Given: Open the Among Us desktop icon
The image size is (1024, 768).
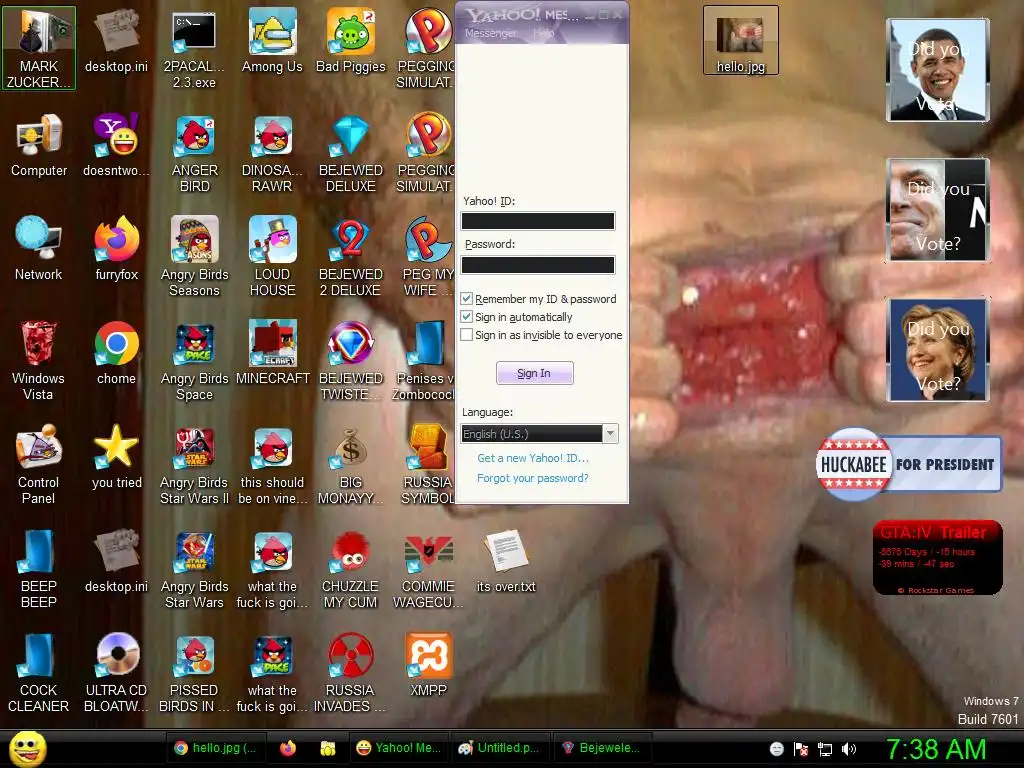Looking at the screenshot, I should point(272,41).
